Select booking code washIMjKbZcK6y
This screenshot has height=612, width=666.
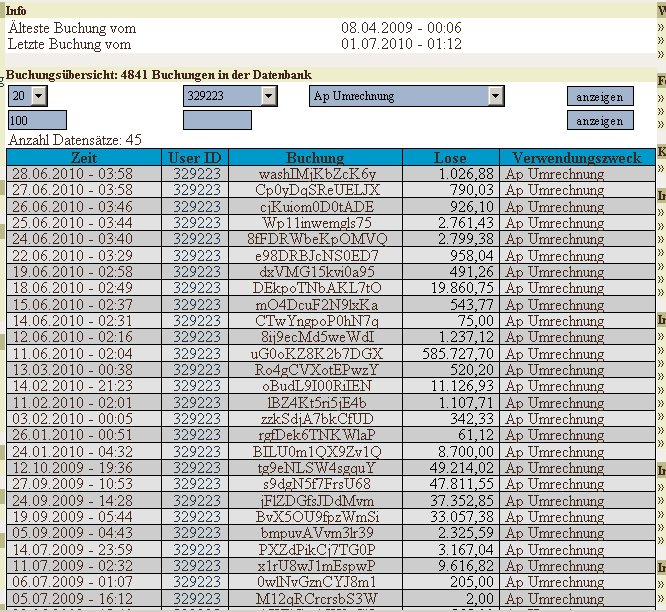point(317,174)
